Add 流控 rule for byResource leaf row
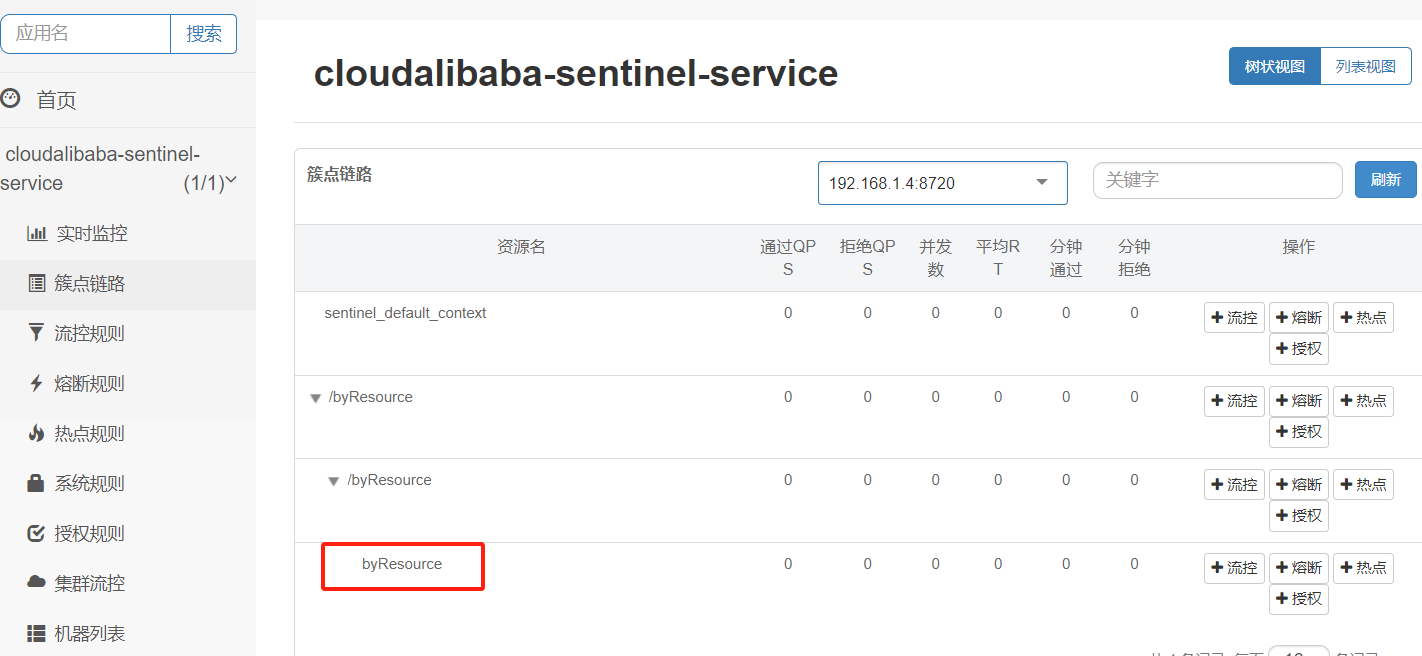Image resolution: width=1422 pixels, height=656 pixels. [1235, 567]
